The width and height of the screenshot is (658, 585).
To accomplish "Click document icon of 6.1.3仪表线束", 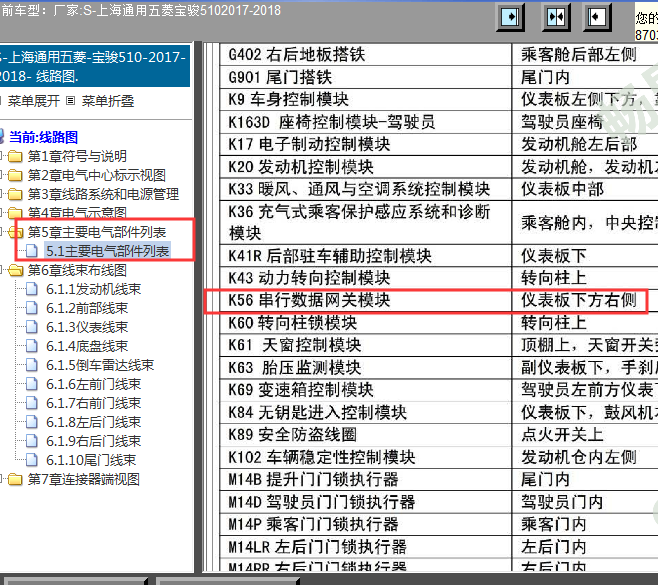I will [32, 327].
